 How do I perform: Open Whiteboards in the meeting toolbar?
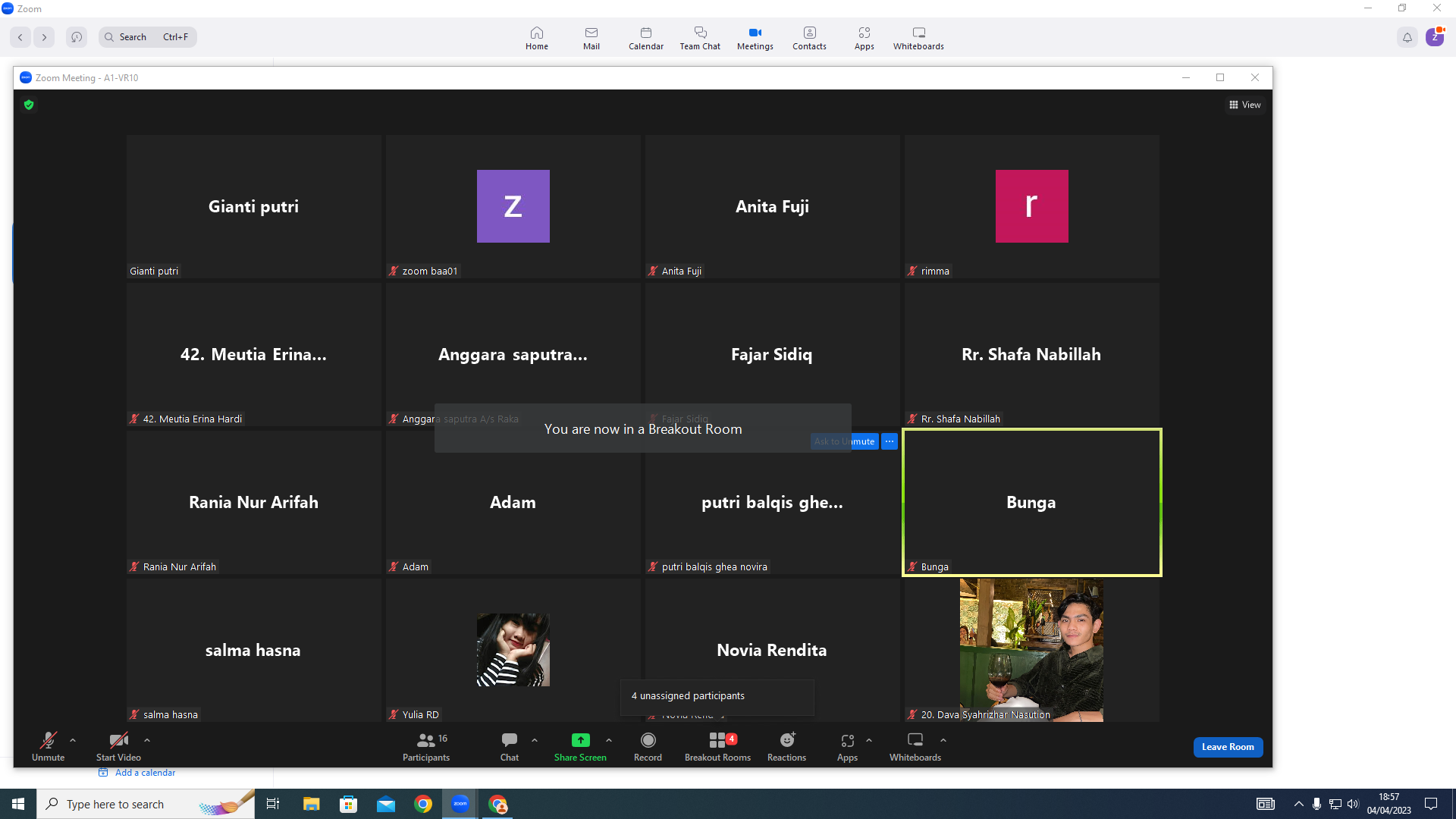click(x=915, y=746)
